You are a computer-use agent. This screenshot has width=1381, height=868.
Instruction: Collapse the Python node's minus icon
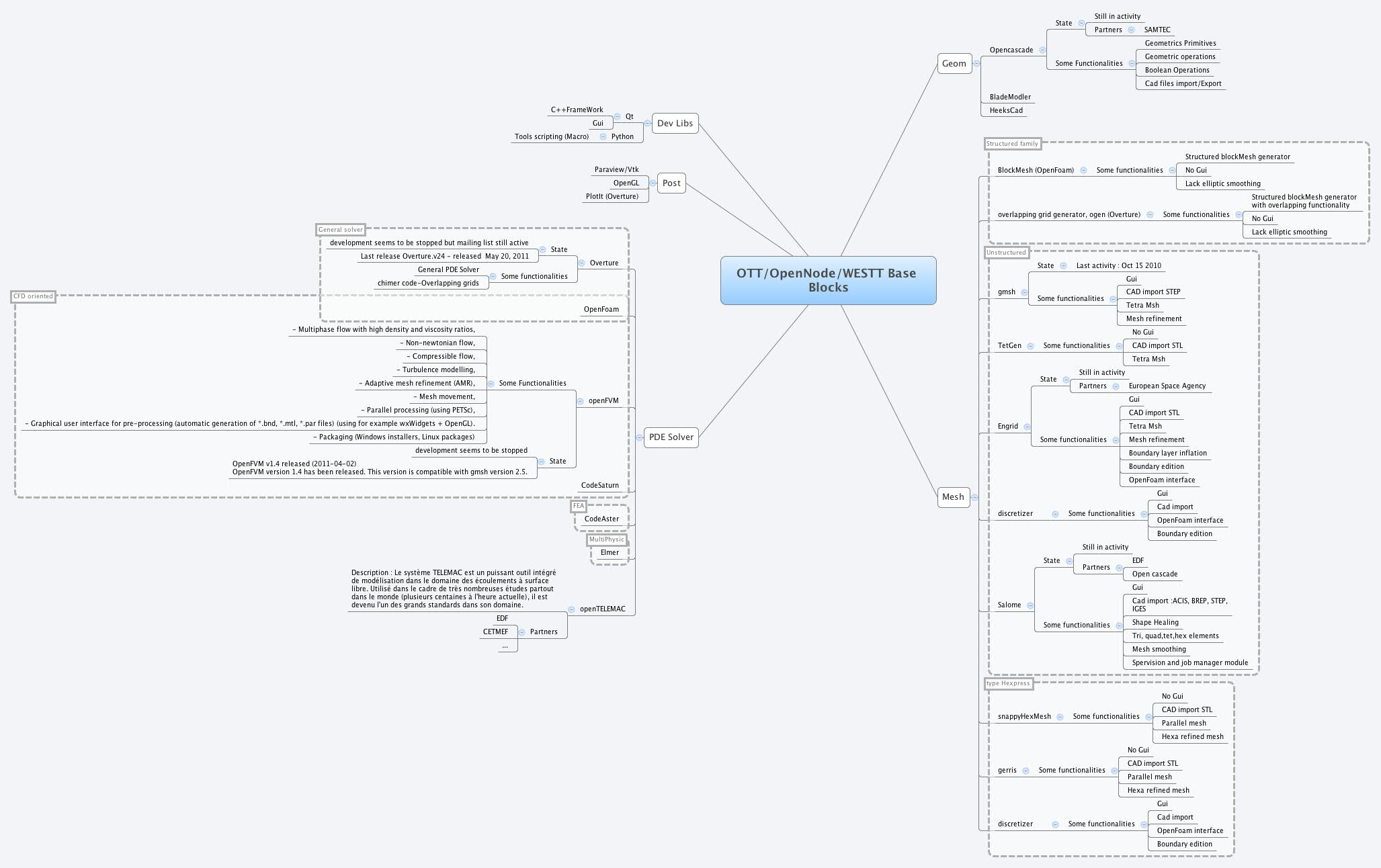[603, 136]
